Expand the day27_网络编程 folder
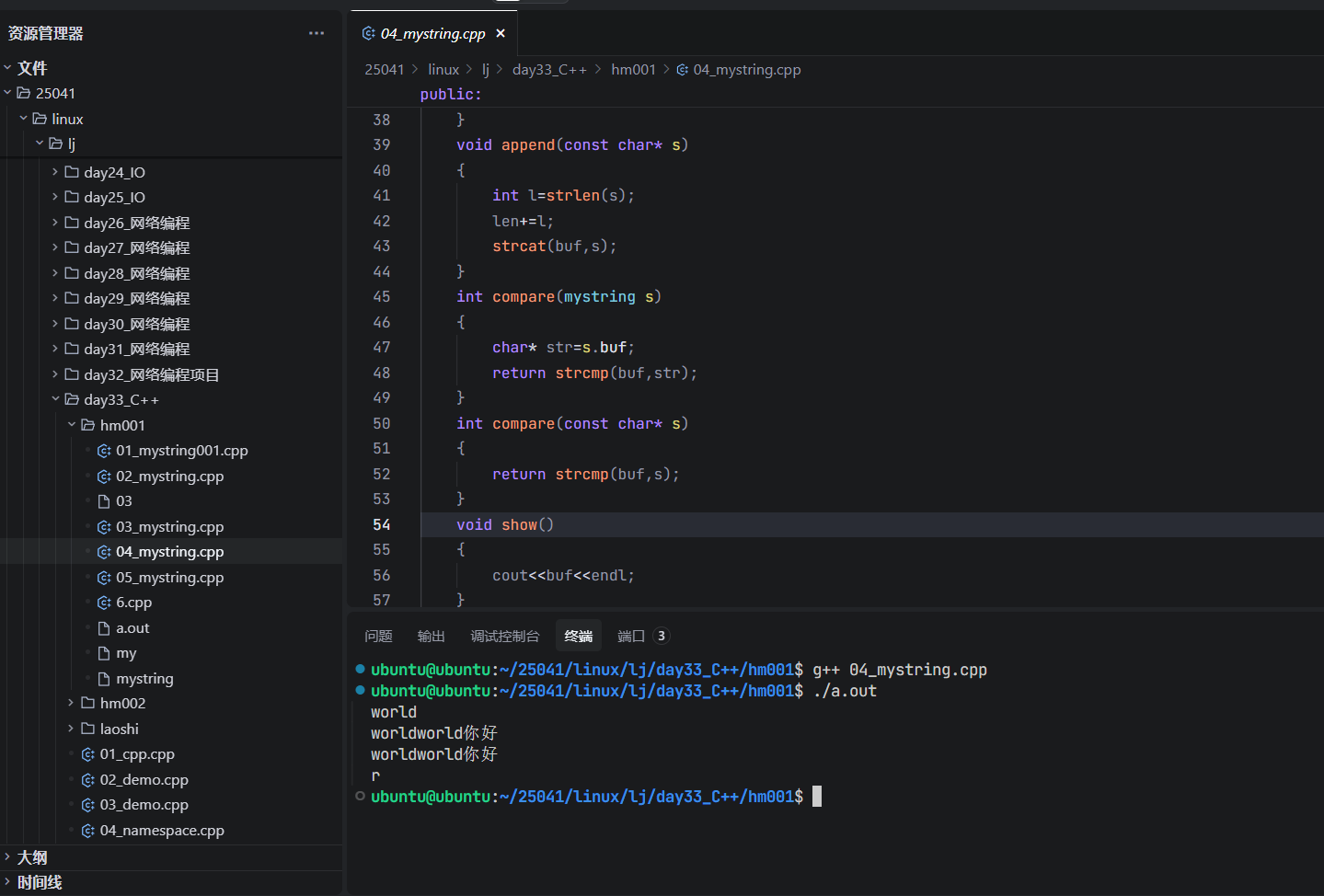Image resolution: width=1324 pixels, height=896 pixels. (55, 247)
